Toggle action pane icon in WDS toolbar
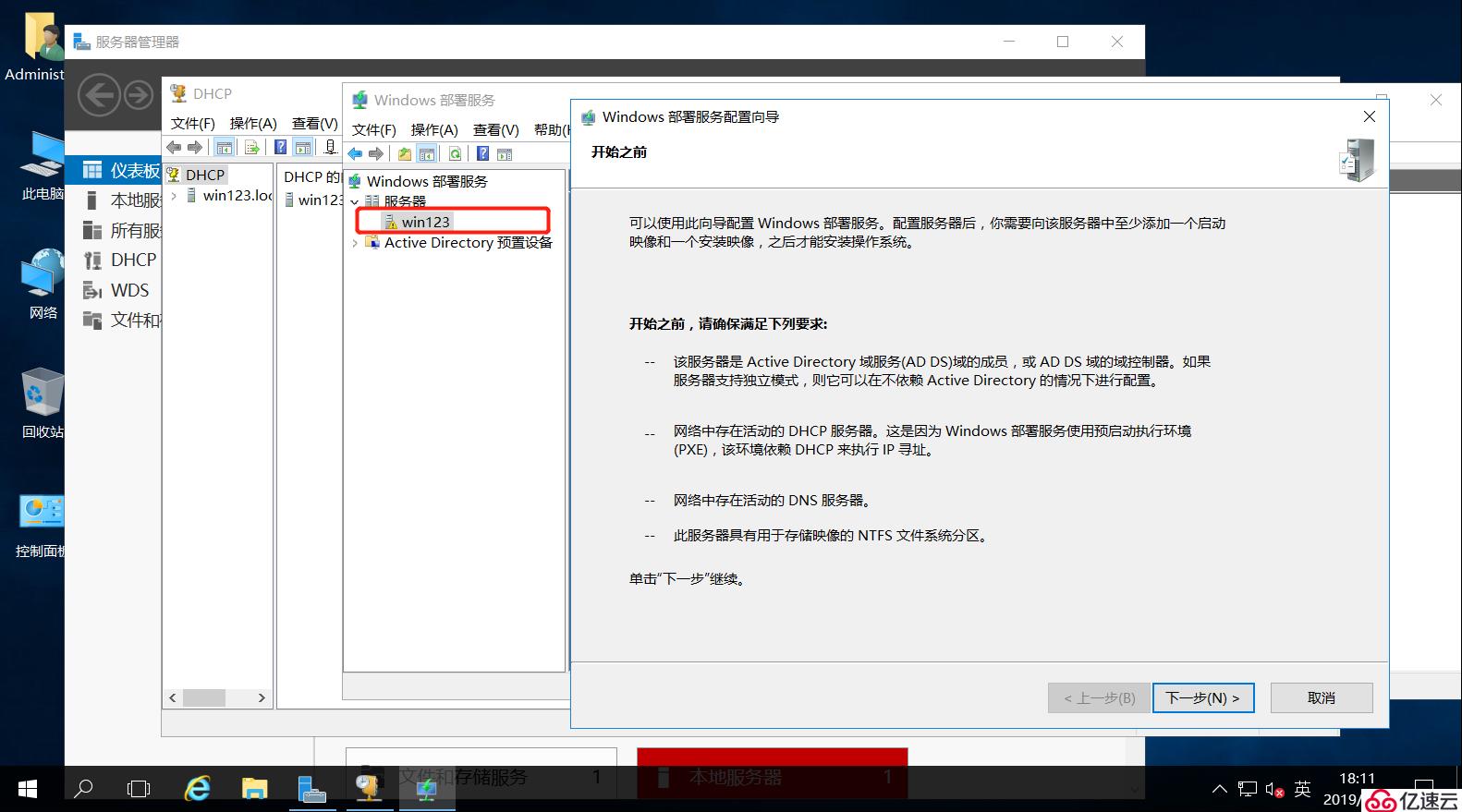 pyautogui.click(x=505, y=154)
